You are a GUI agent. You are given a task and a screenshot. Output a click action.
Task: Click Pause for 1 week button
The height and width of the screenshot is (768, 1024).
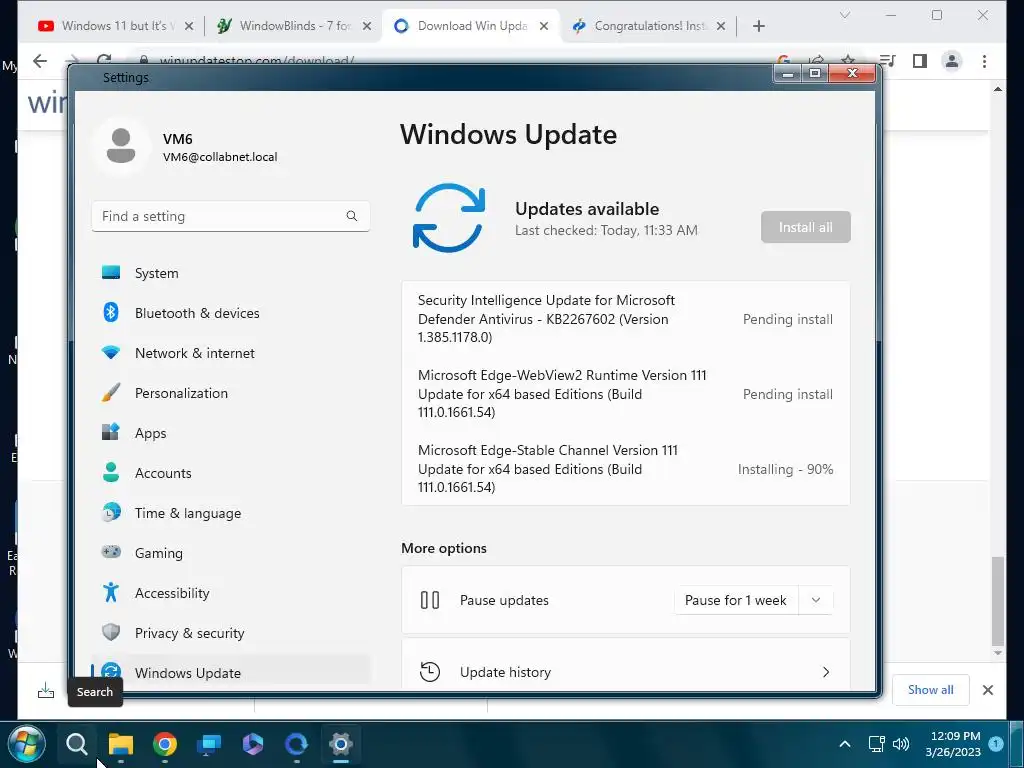point(735,600)
